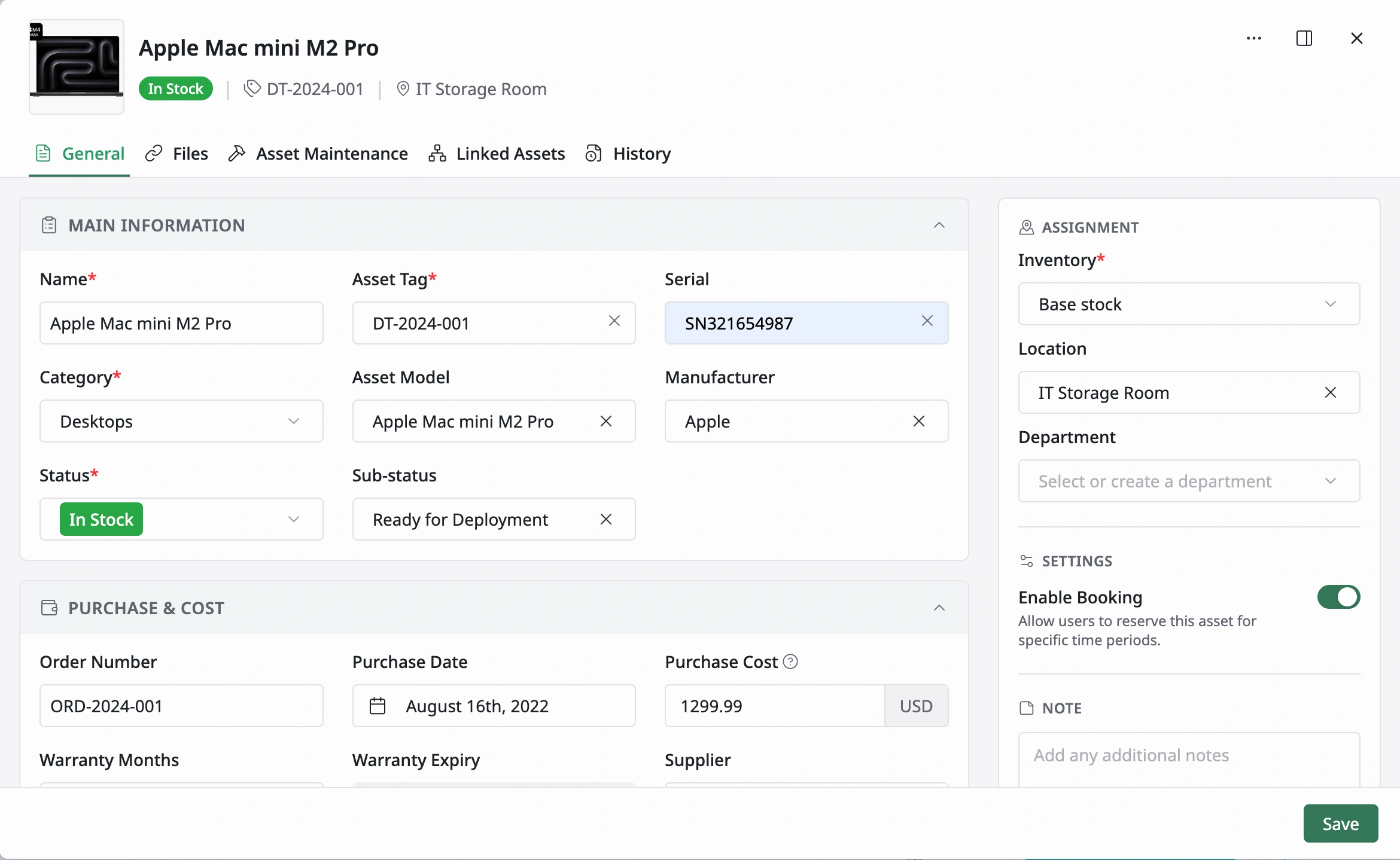Click the IT Storage Room text in header
This screenshot has width=1400, height=860.
tap(481, 89)
